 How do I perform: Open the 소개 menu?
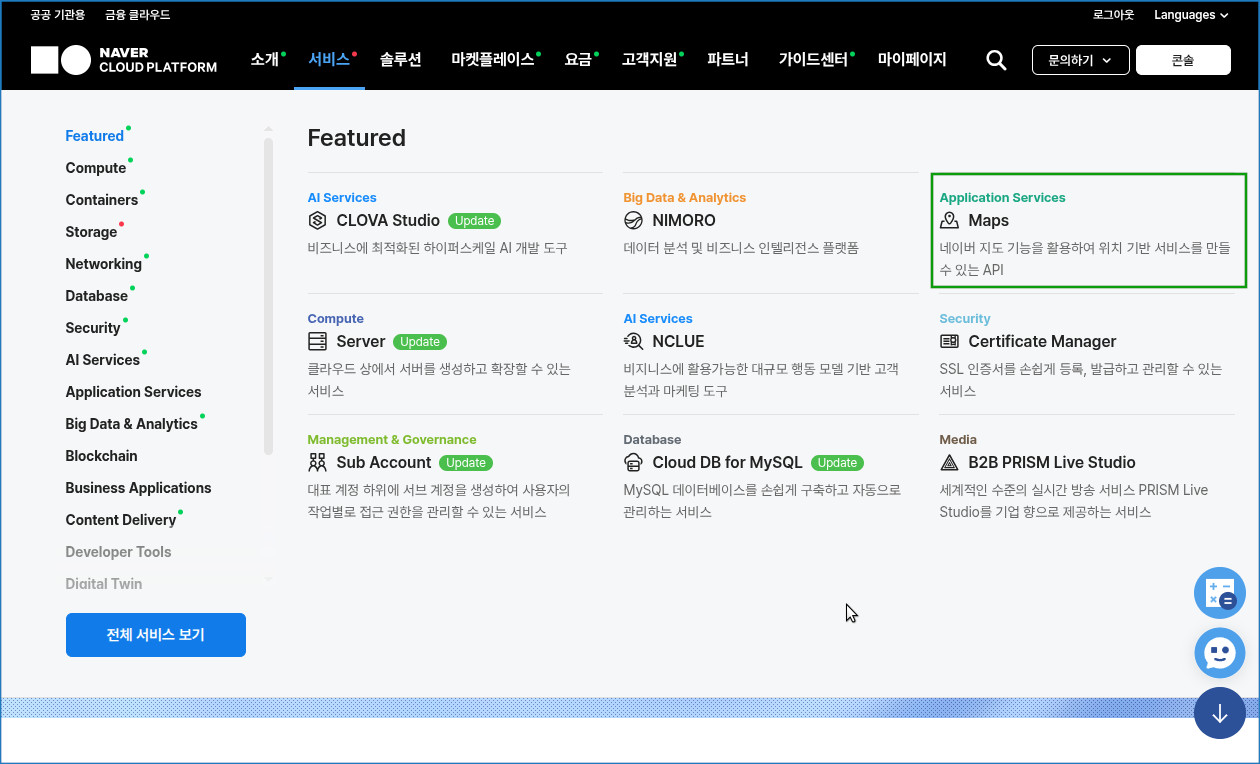(x=265, y=60)
